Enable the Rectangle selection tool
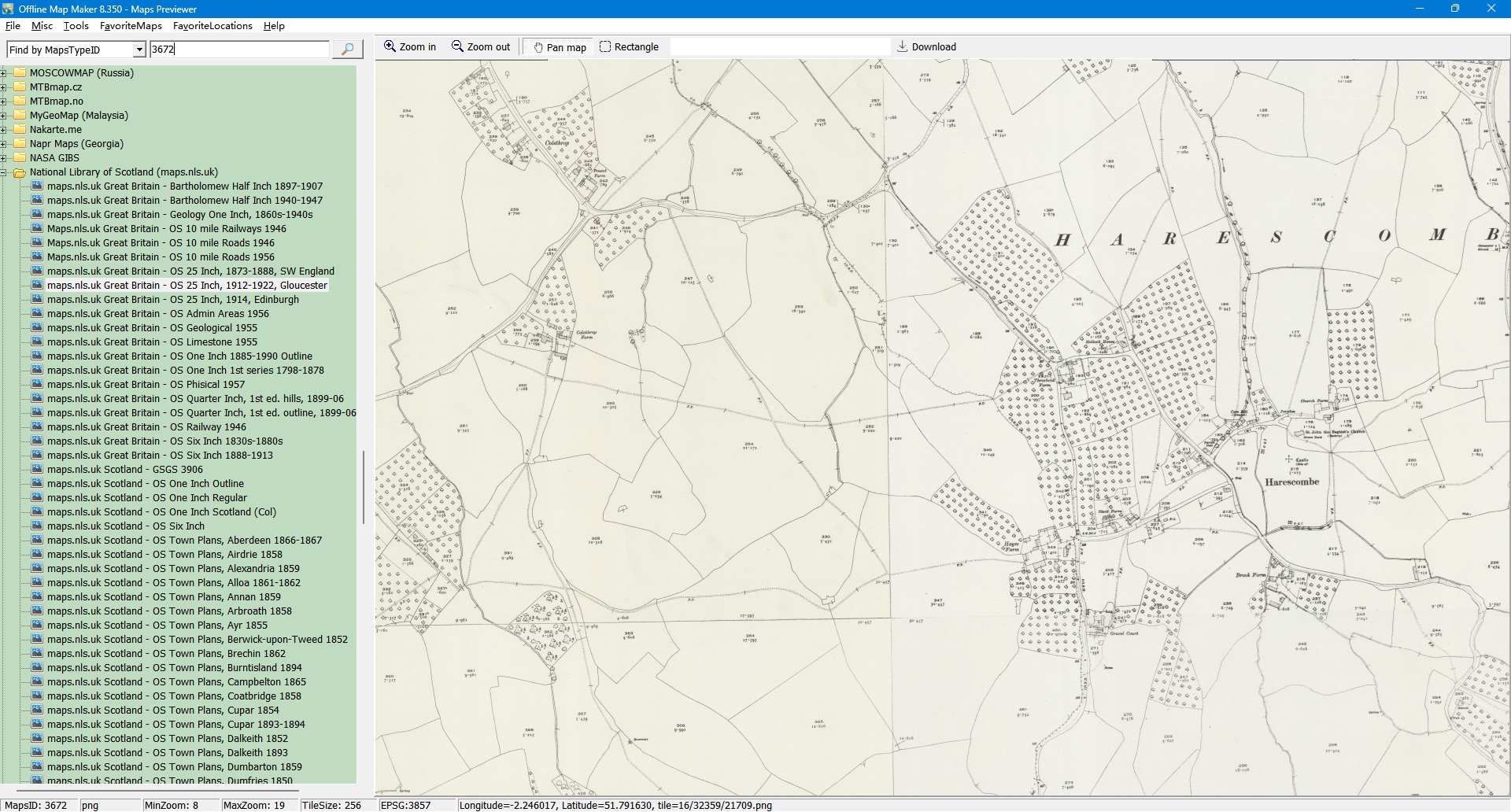Image resolution: width=1511 pixels, height=812 pixels. (629, 47)
